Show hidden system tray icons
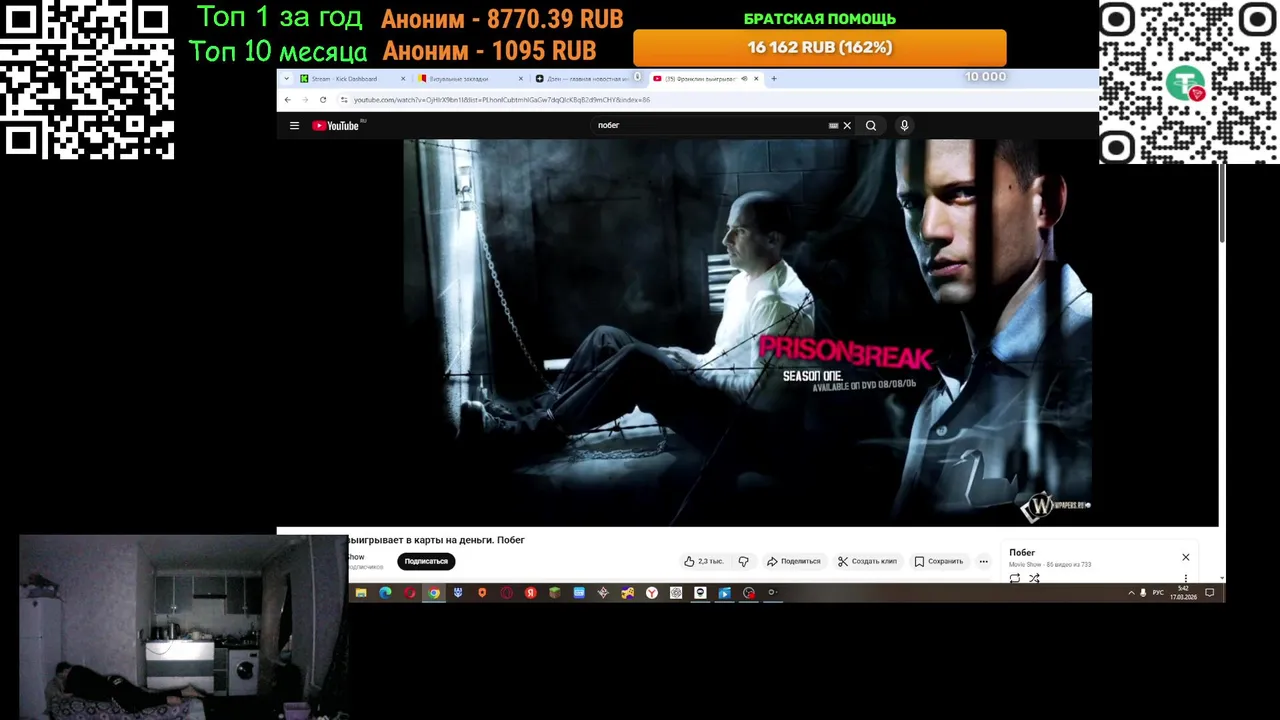This screenshot has width=1280, height=720. click(x=1131, y=593)
